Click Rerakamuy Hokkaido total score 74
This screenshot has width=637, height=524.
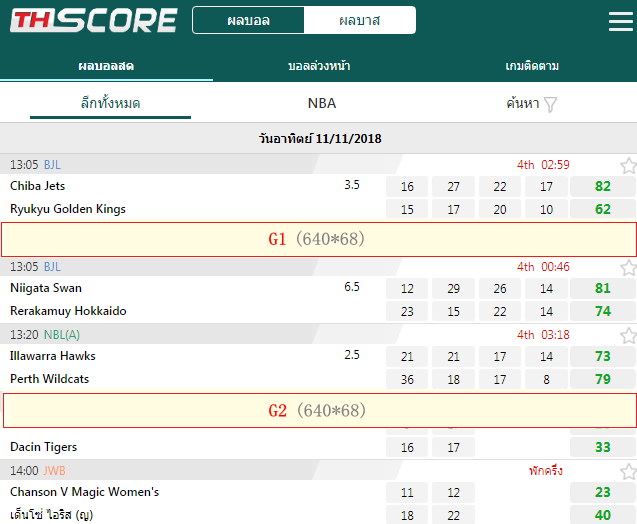coord(602,311)
